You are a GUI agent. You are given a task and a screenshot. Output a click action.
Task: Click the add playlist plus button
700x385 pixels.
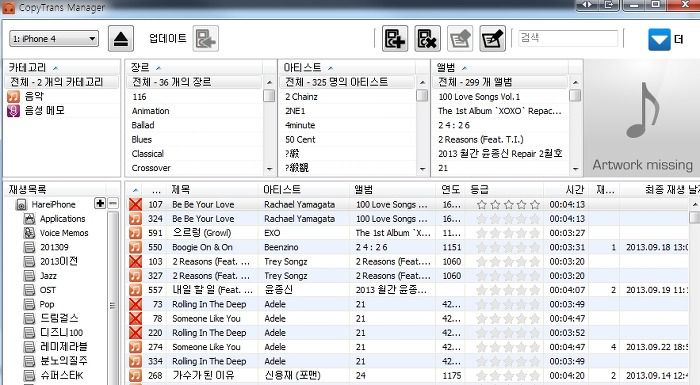click(100, 204)
